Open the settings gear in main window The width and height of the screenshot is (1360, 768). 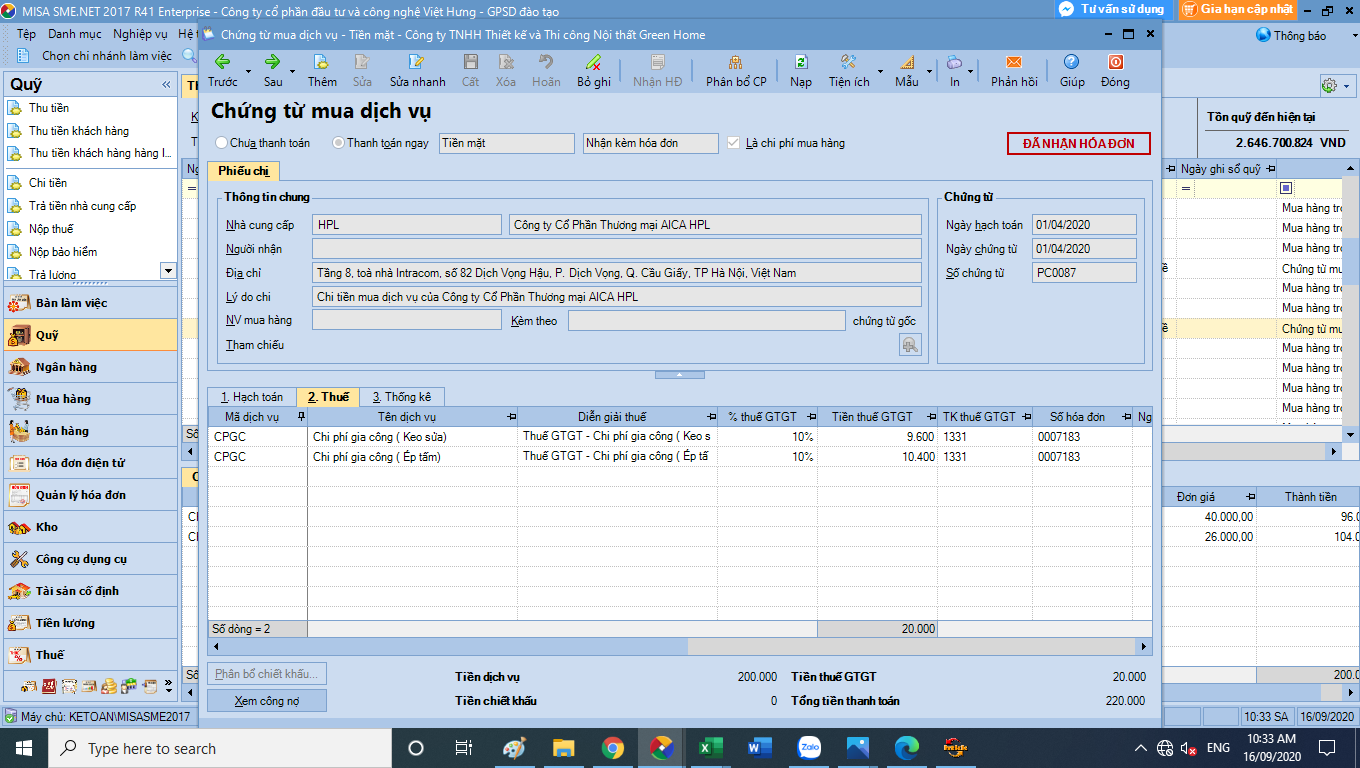pos(1329,86)
